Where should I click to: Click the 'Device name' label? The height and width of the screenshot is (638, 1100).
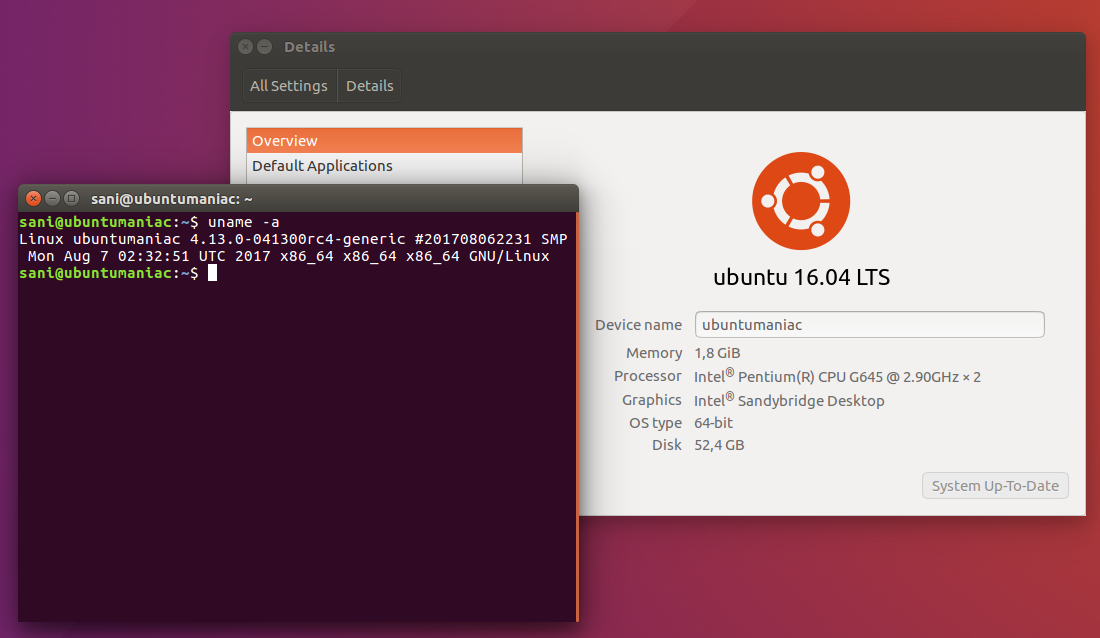point(638,325)
